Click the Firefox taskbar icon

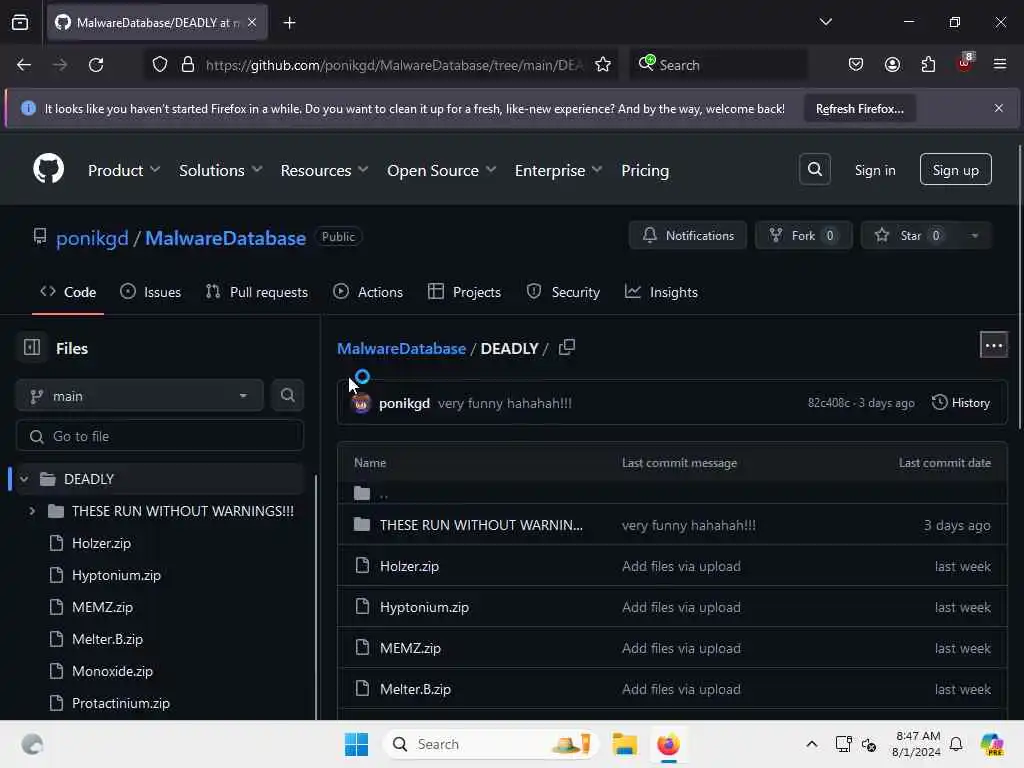[x=668, y=744]
